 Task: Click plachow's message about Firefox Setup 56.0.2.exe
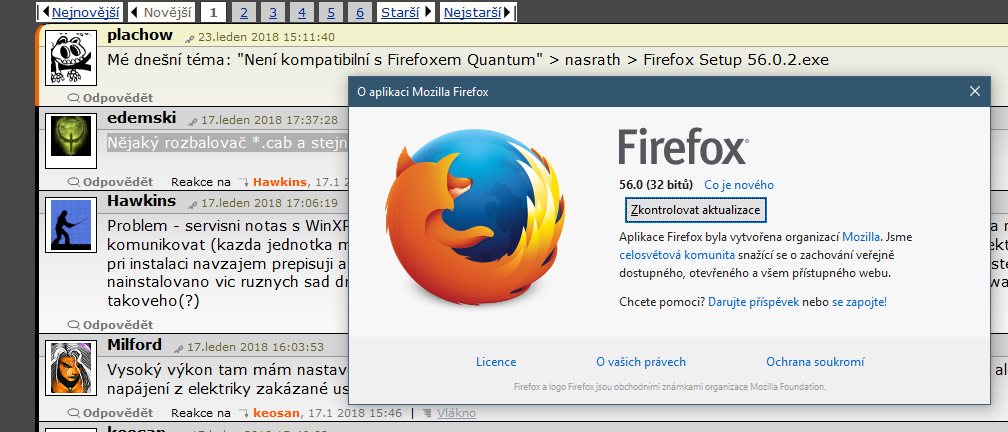click(468, 60)
